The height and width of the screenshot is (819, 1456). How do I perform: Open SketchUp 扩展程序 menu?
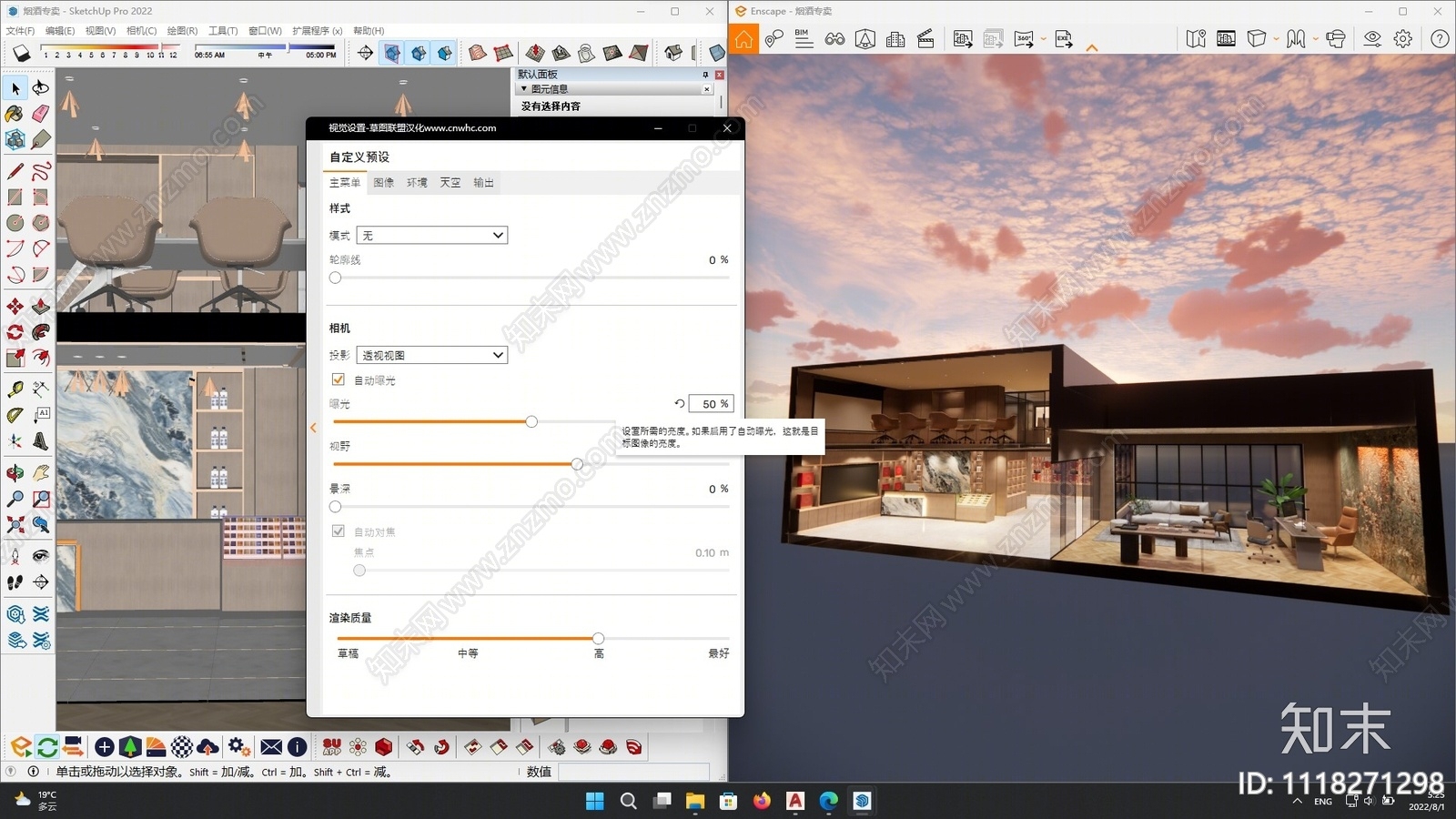[318, 31]
